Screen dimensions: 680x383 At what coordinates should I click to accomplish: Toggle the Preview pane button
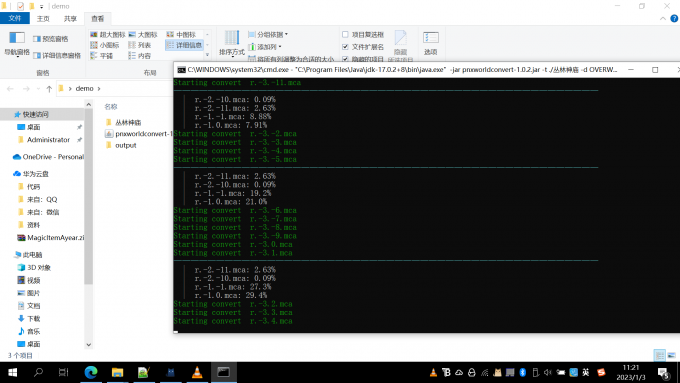point(50,39)
